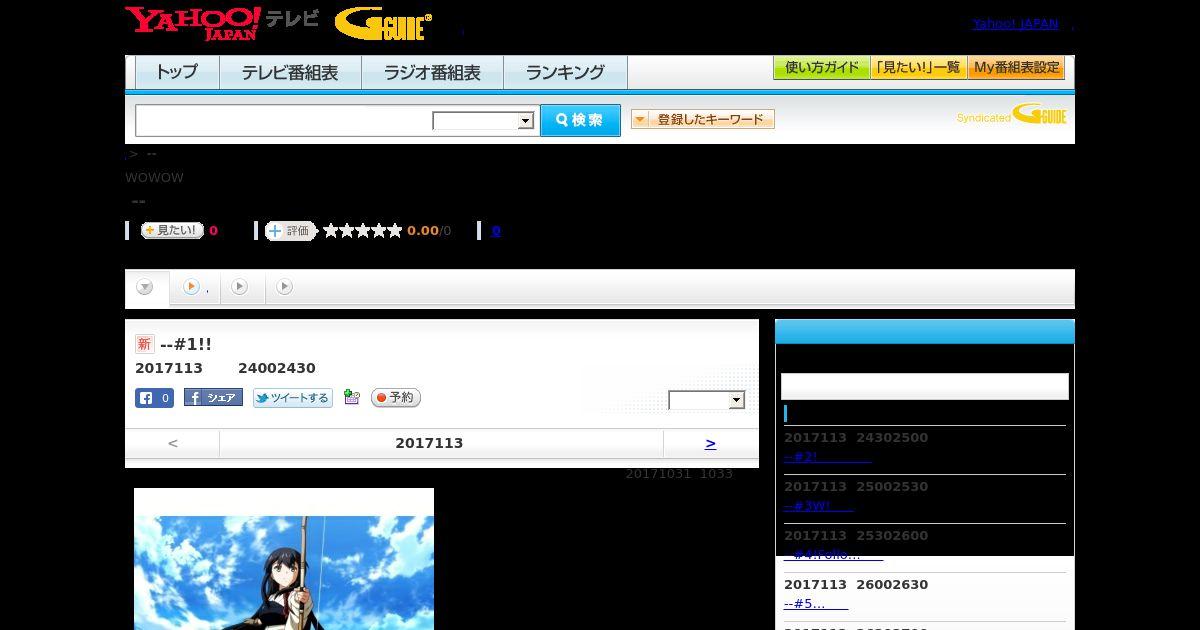
Task: Click the 2017113 24302500 schedule text
Action: pyautogui.click(x=856, y=438)
